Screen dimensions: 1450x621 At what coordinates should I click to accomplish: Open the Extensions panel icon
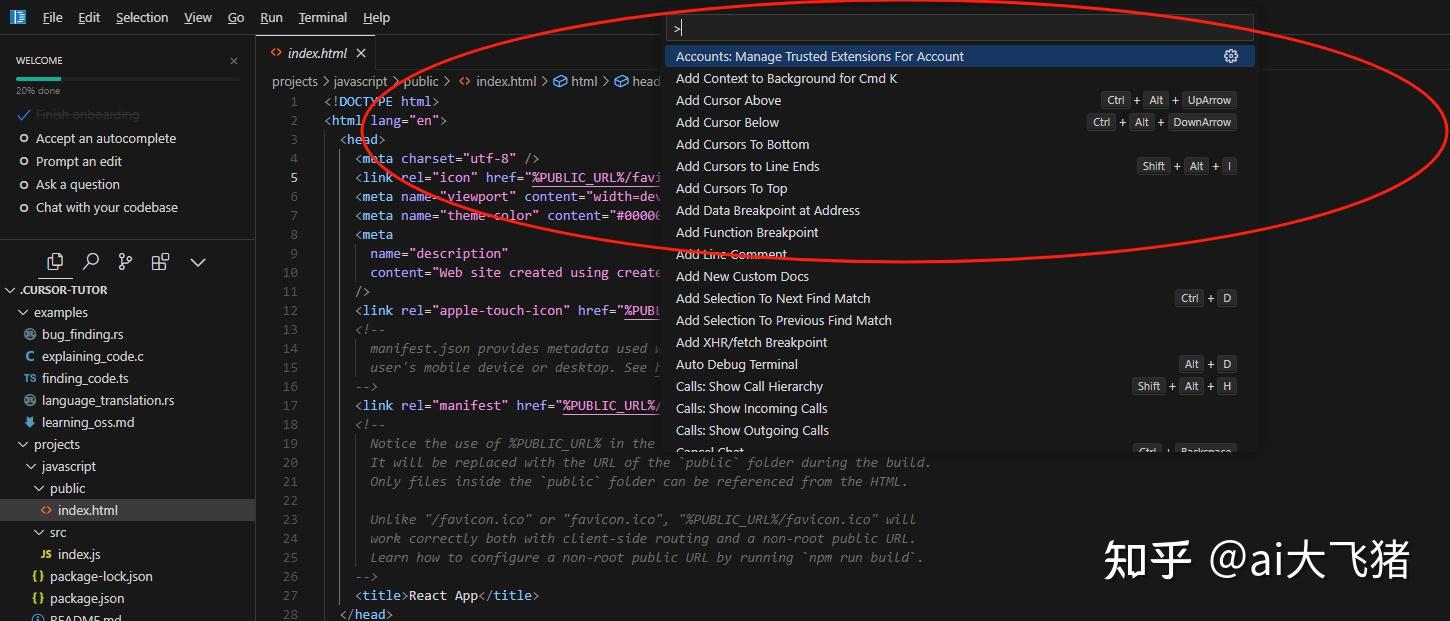[160, 261]
